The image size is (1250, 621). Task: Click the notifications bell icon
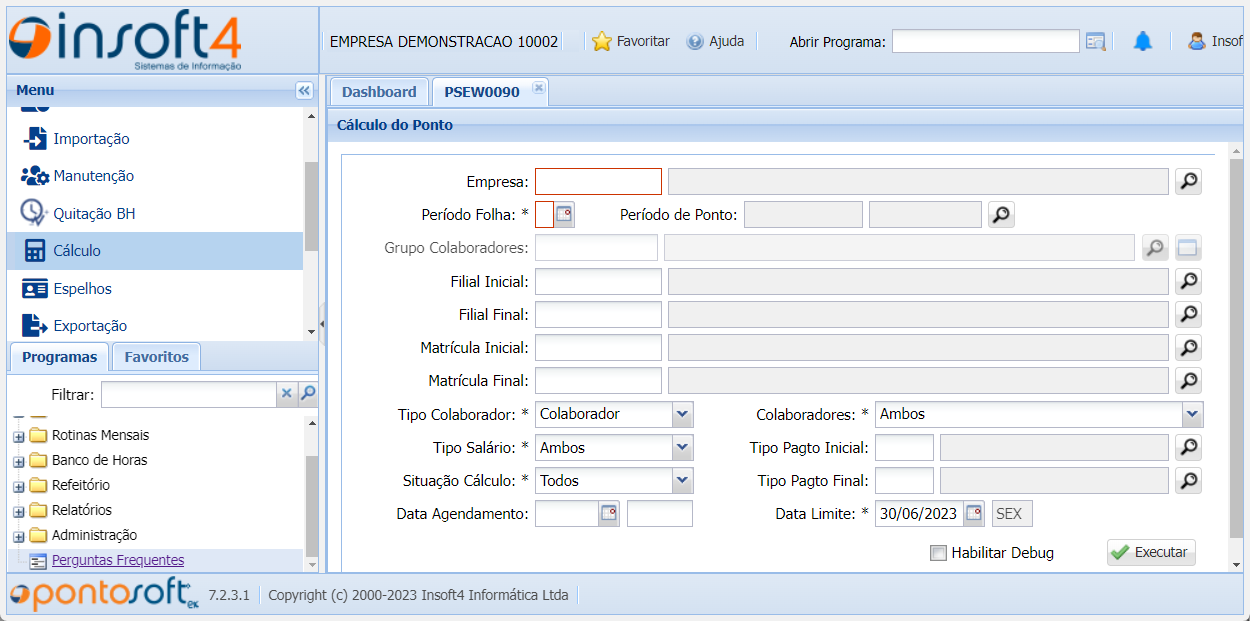1142,41
